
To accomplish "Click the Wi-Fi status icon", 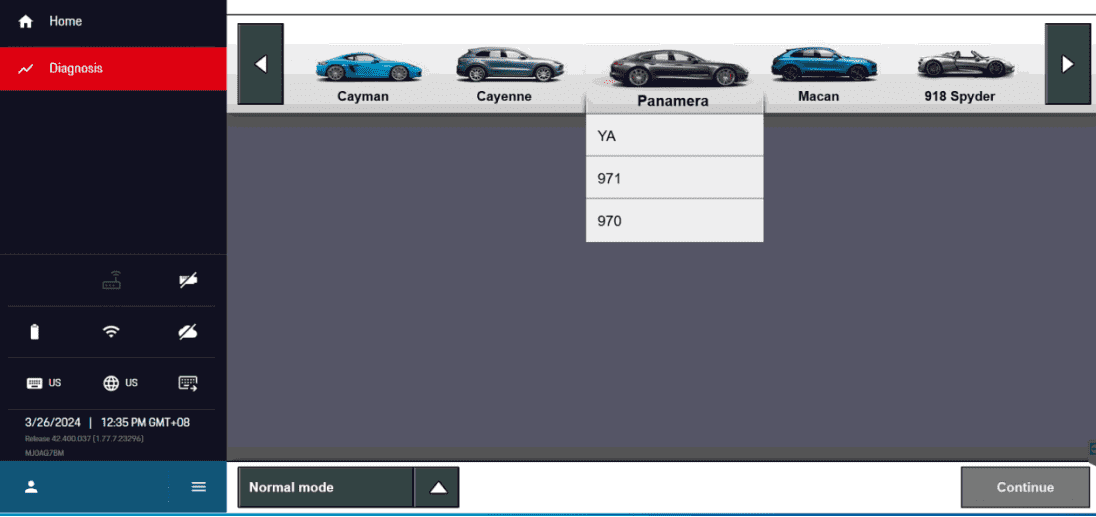I will point(112,332).
